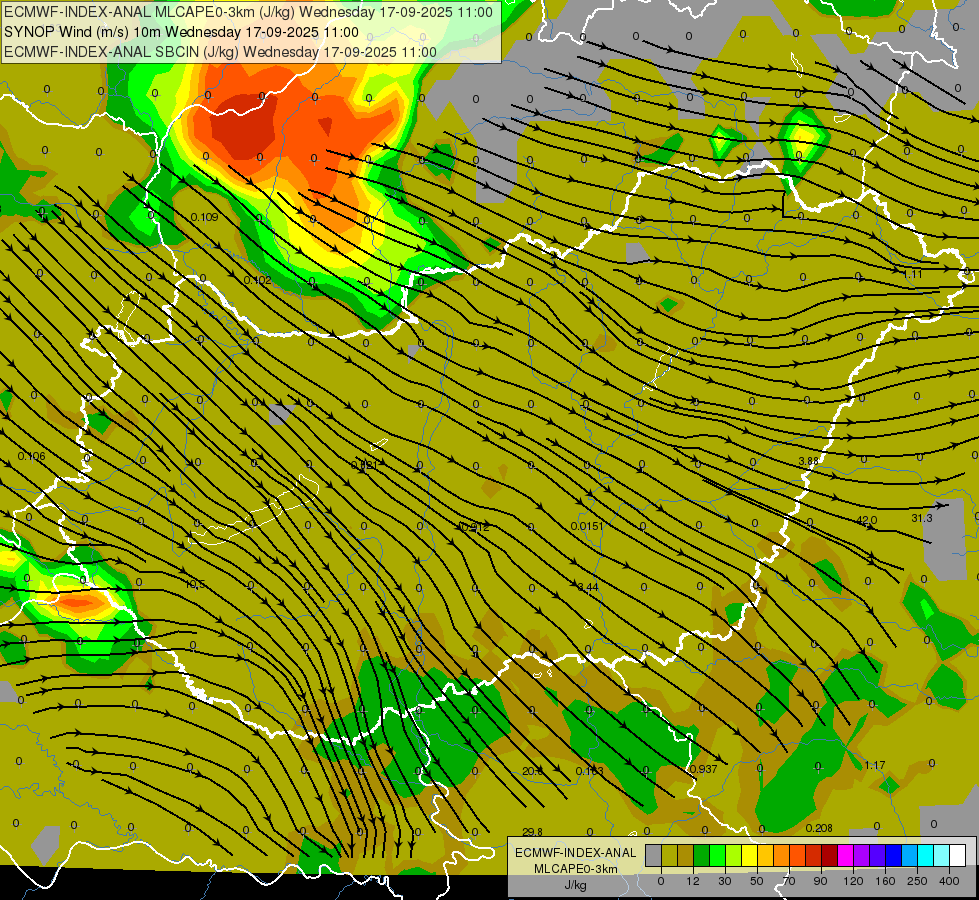The height and width of the screenshot is (900, 979).
Task: Click the 0.102 value on the map
Action: point(257,280)
